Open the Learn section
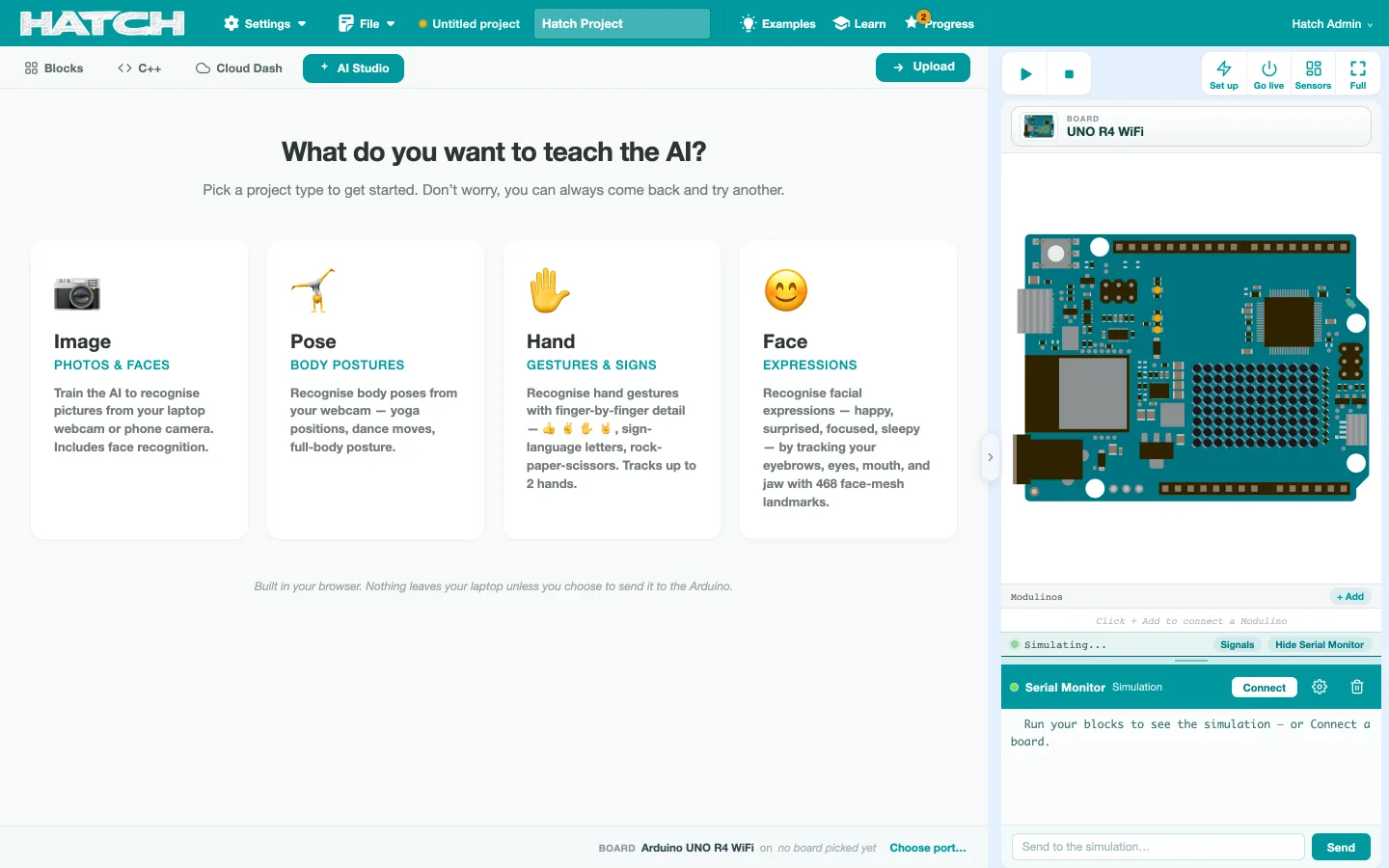 [859, 23]
